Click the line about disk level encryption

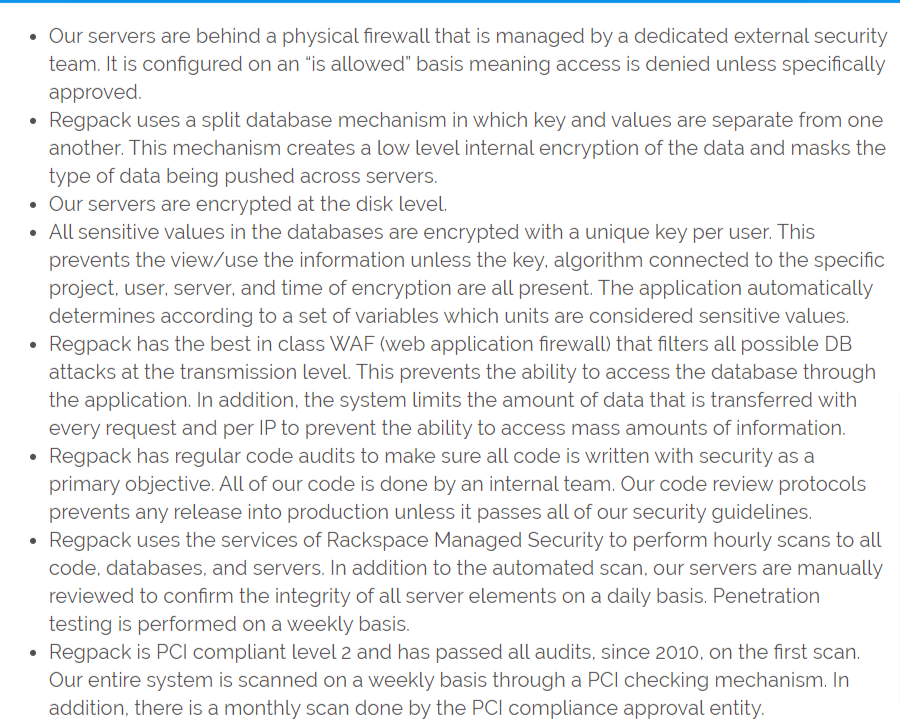tap(248, 204)
